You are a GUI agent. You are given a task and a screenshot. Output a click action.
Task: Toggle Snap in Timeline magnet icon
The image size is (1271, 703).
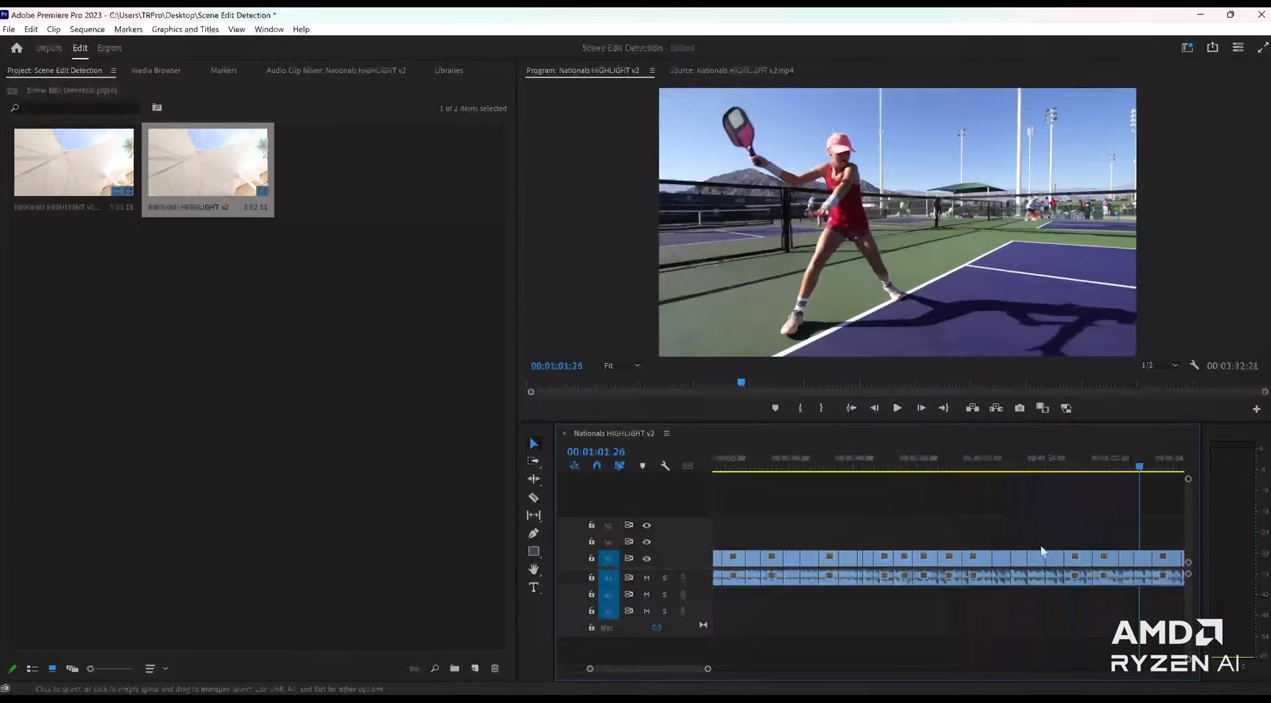597,466
